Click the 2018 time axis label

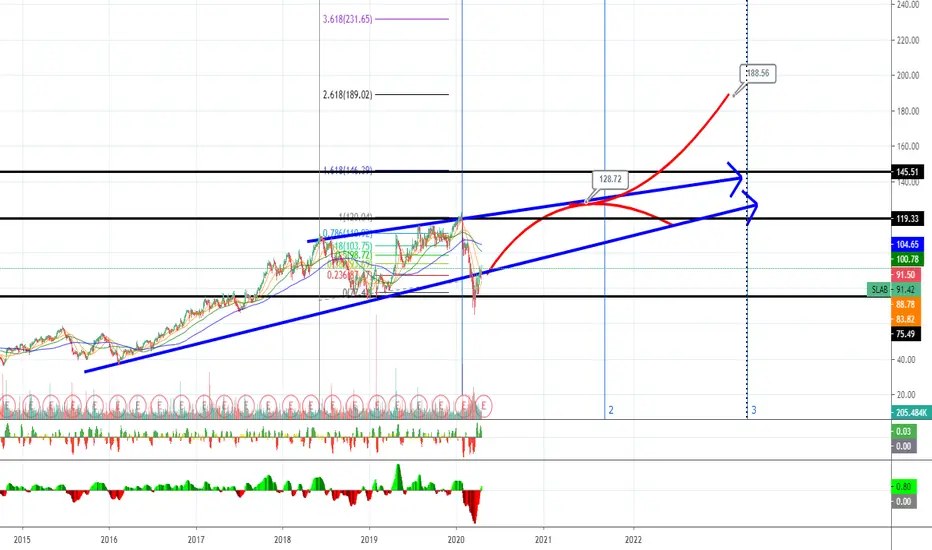pyautogui.click(x=282, y=540)
